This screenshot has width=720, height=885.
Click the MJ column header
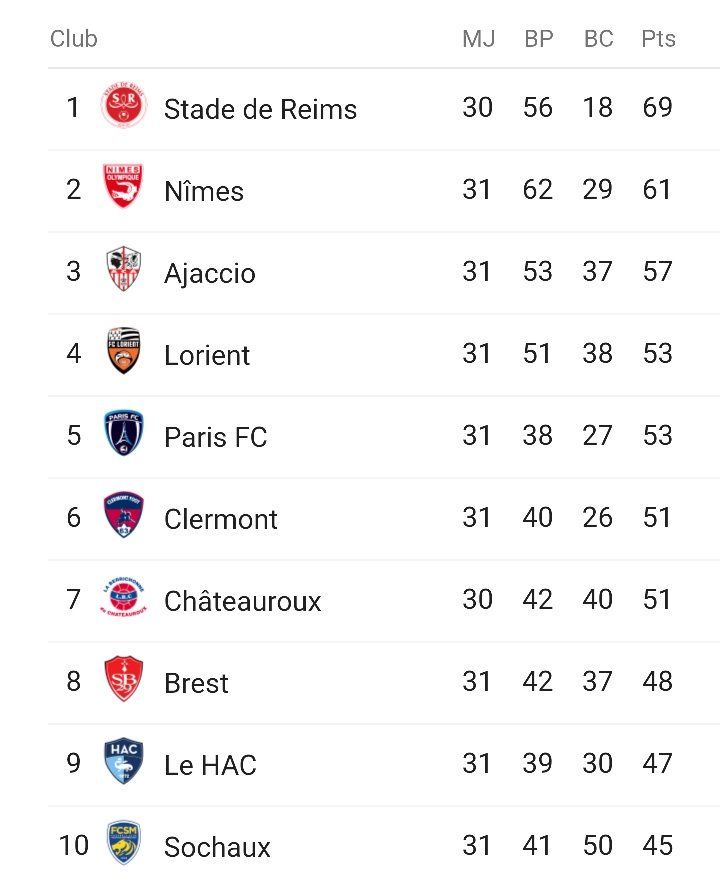coord(478,39)
